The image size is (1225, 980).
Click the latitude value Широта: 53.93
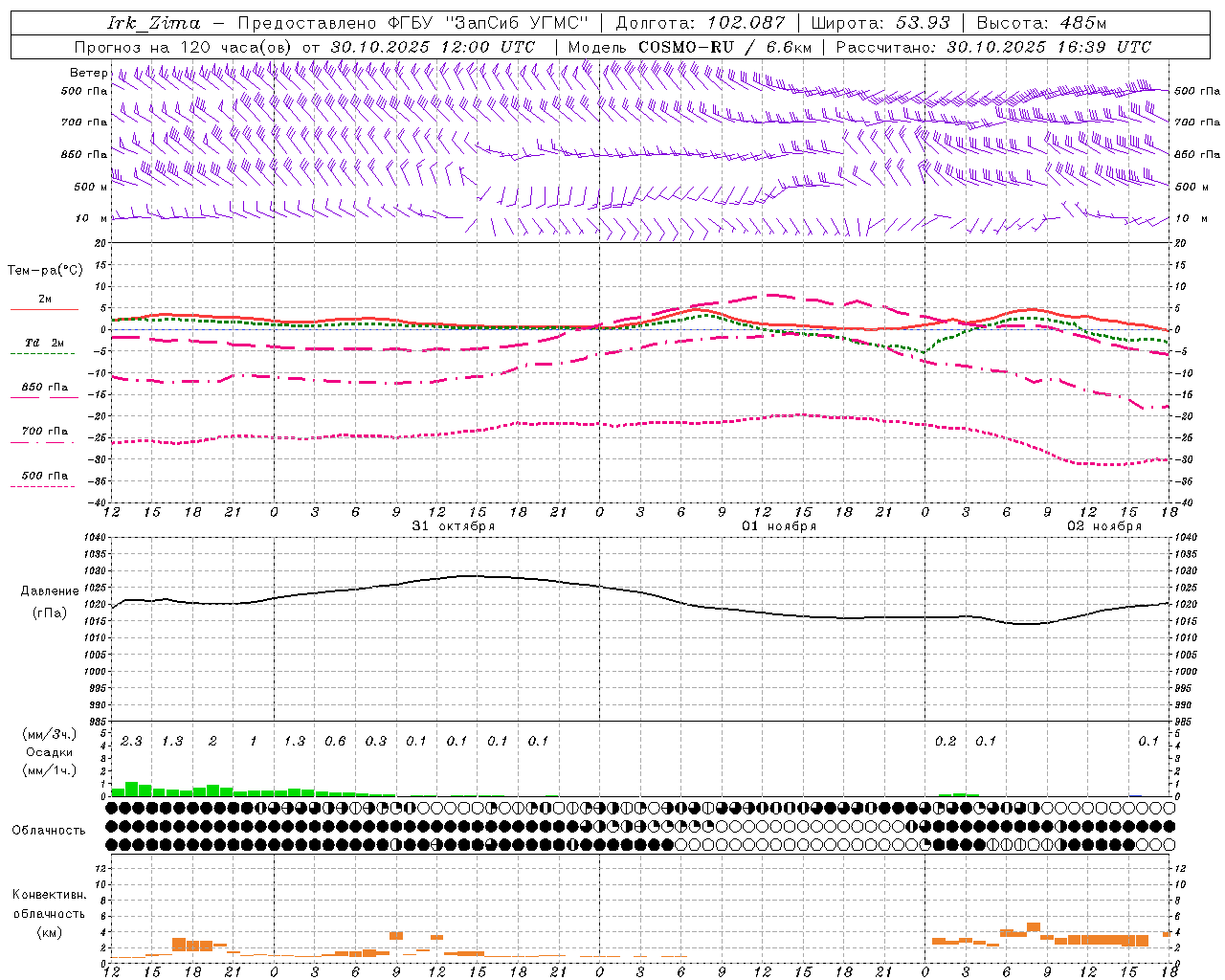tap(881, 23)
